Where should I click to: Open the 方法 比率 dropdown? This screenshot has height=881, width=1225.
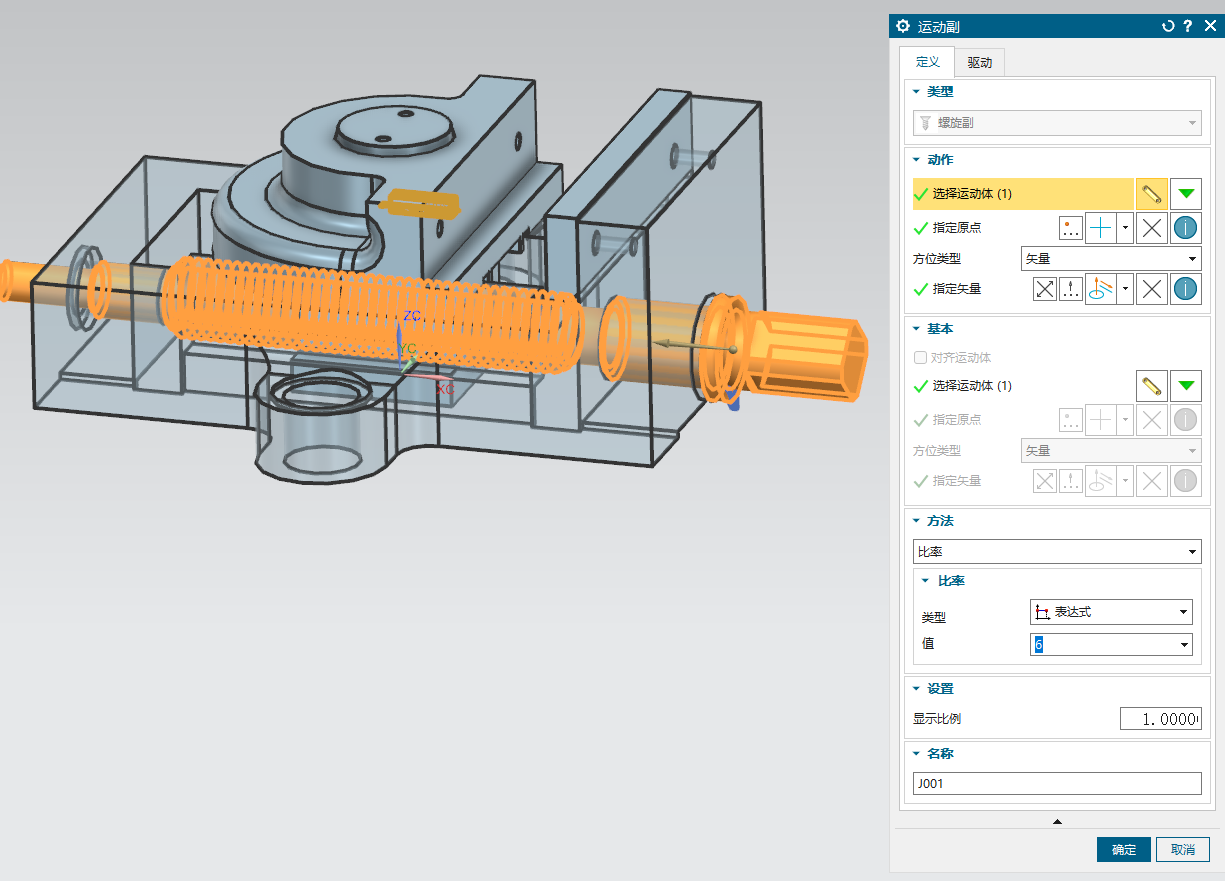click(x=1057, y=551)
